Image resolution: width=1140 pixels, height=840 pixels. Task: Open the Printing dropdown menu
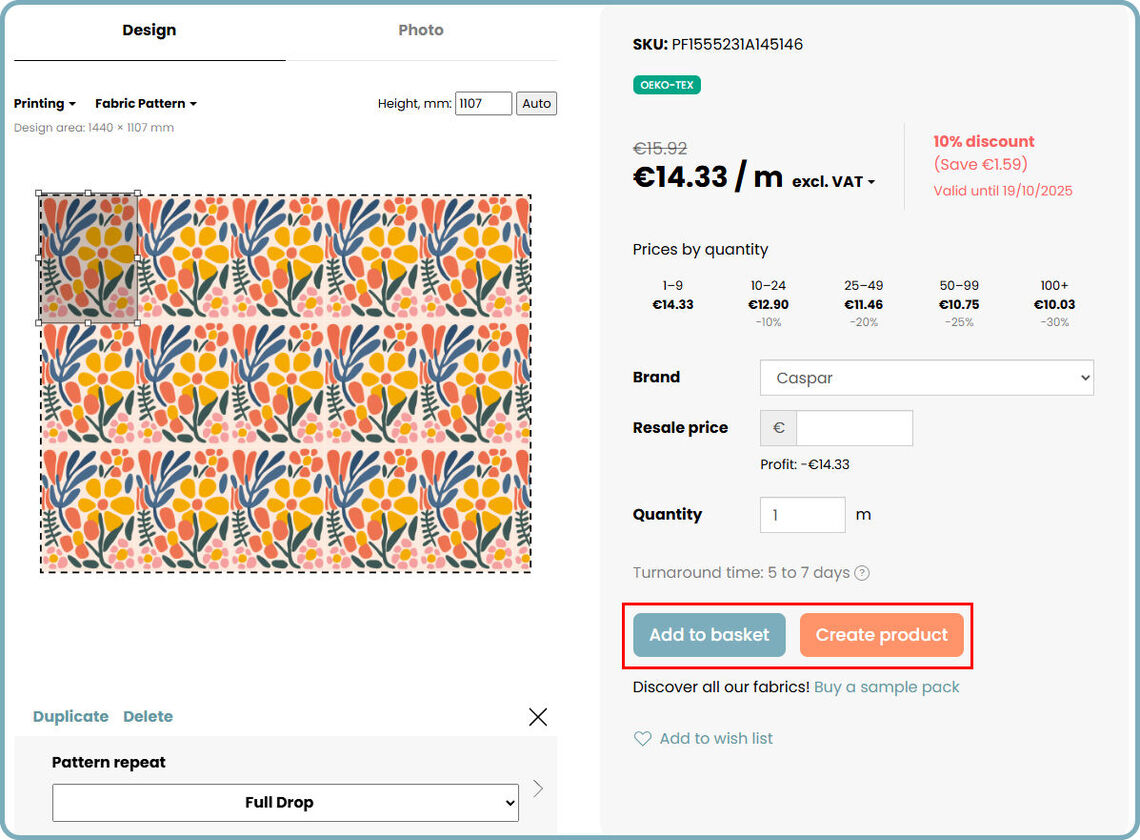click(44, 103)
